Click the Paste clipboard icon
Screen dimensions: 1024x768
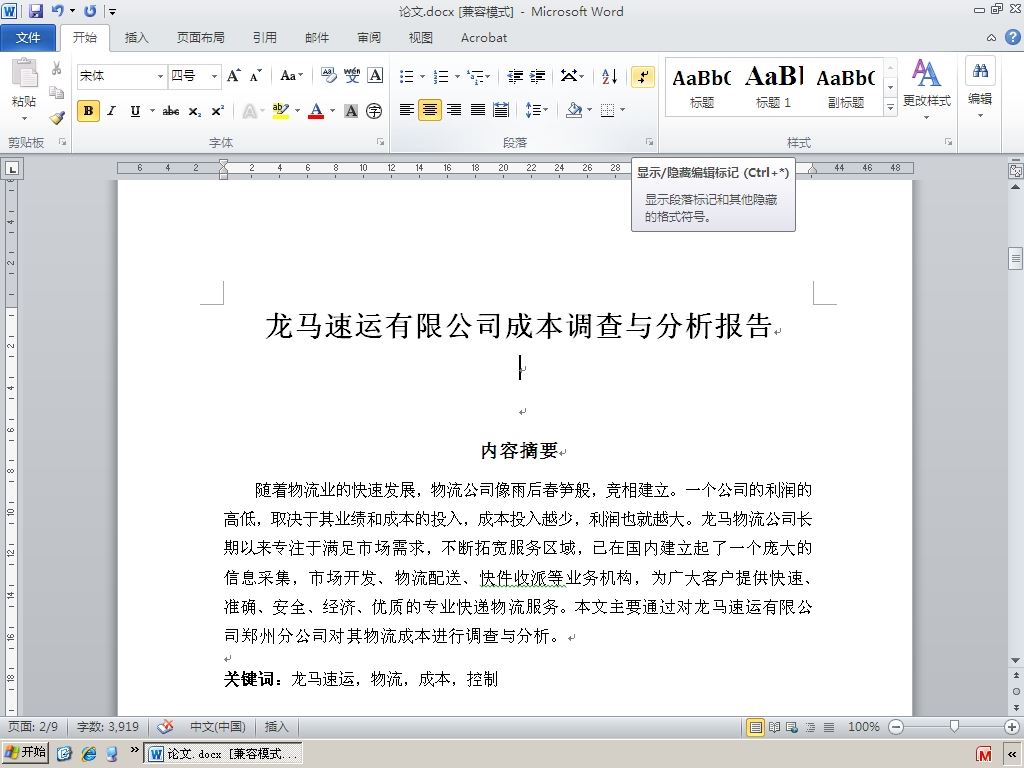(x=24, y=73)
